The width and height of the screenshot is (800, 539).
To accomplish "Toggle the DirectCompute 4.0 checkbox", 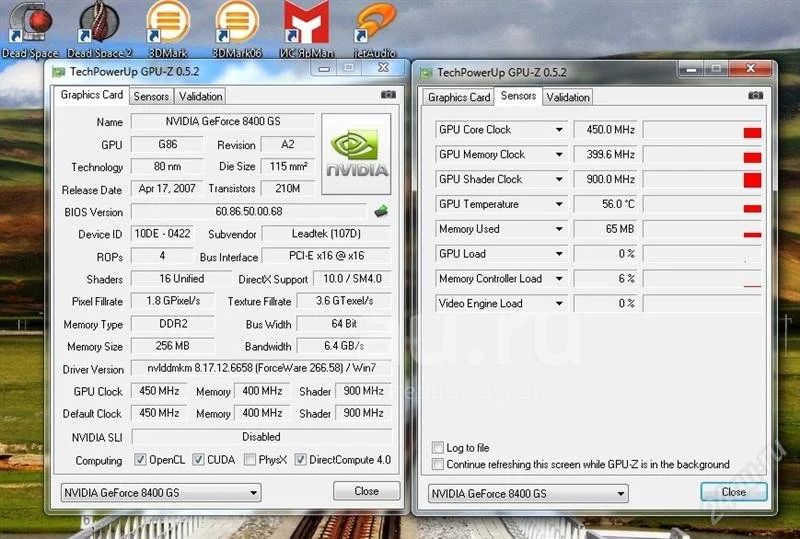I will 301,459.
